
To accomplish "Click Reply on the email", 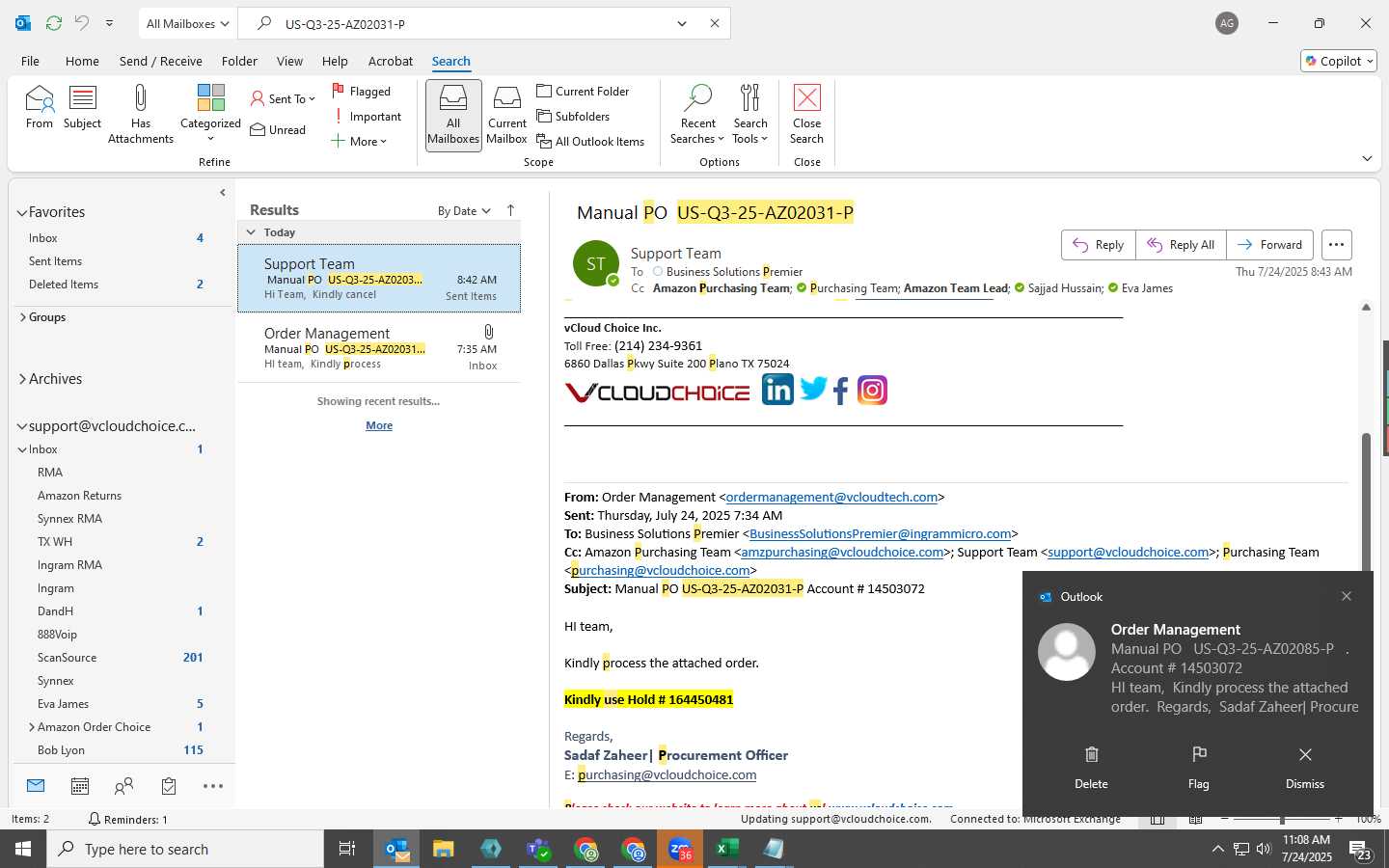I will pyautogui.click(x=1099, y=245).
